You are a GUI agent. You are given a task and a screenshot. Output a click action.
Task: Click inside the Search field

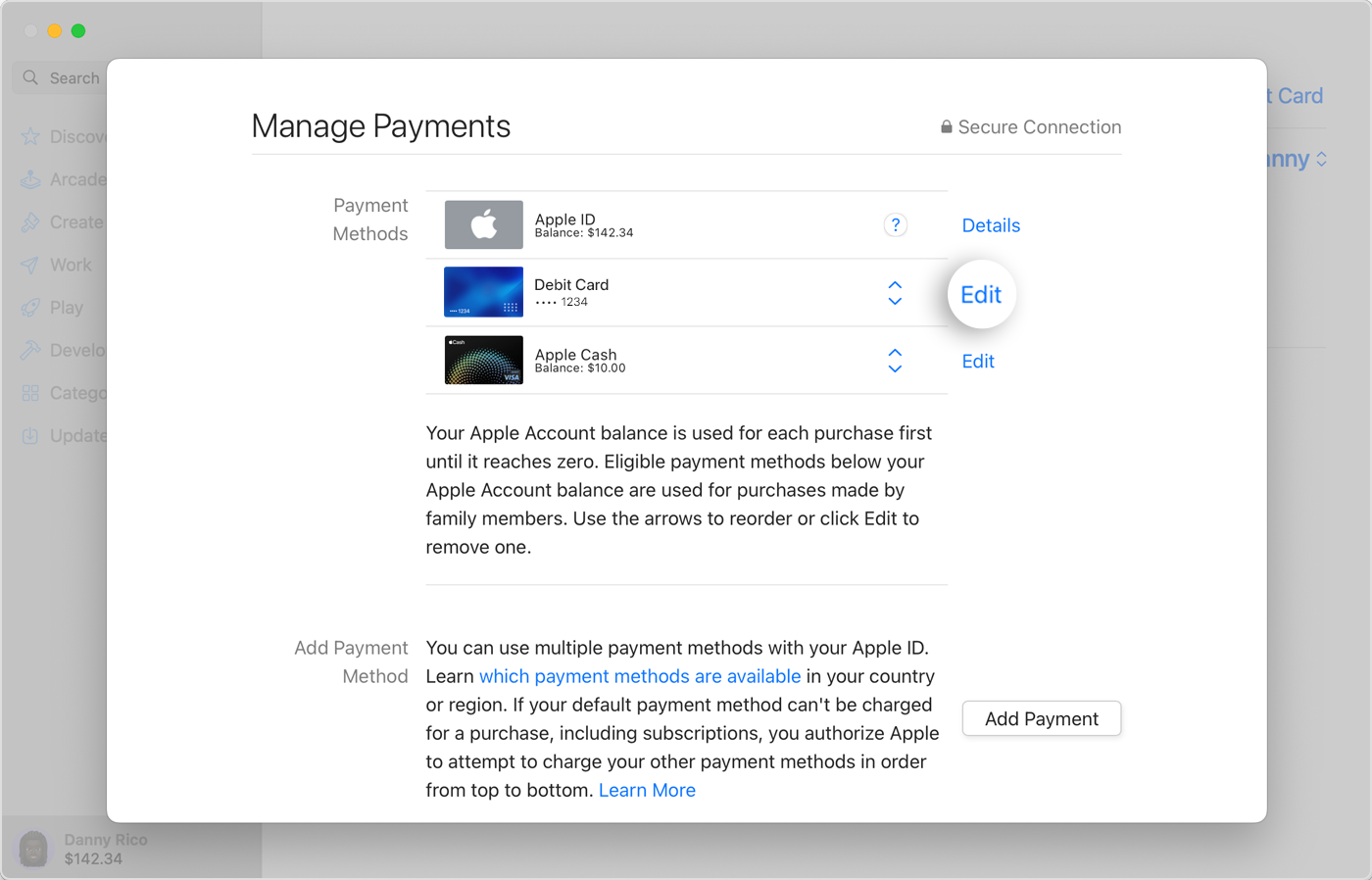coord(73,77)
